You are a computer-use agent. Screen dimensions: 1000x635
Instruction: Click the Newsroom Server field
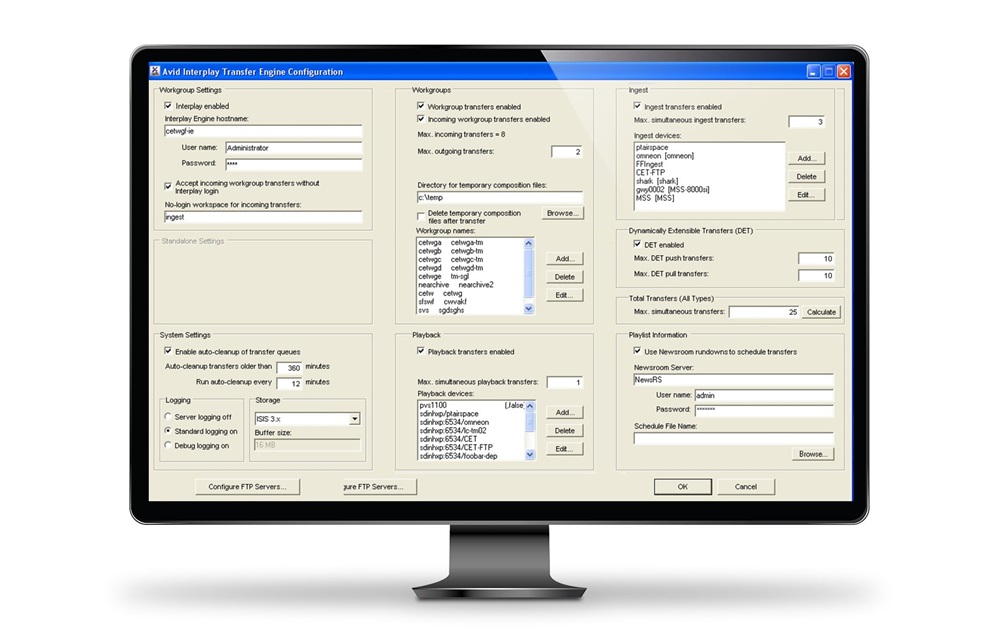pos(733,380)
